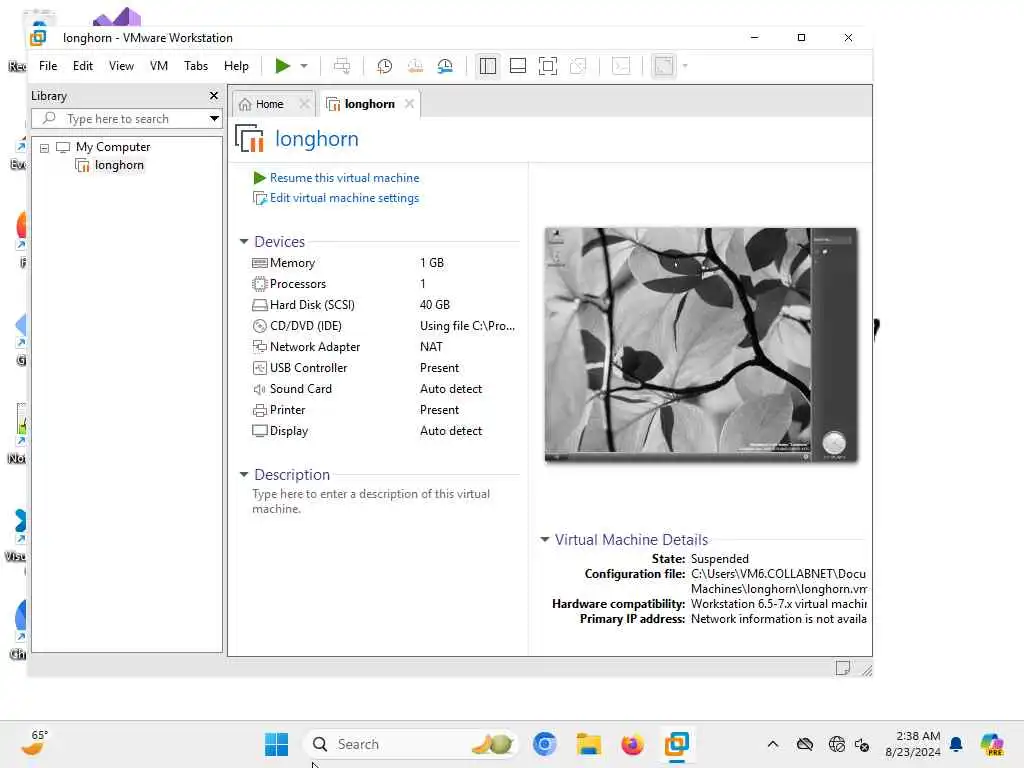Close the Home tab
Image resolution: width=1024 pixels, height=768 pixels.
point(304,104)
